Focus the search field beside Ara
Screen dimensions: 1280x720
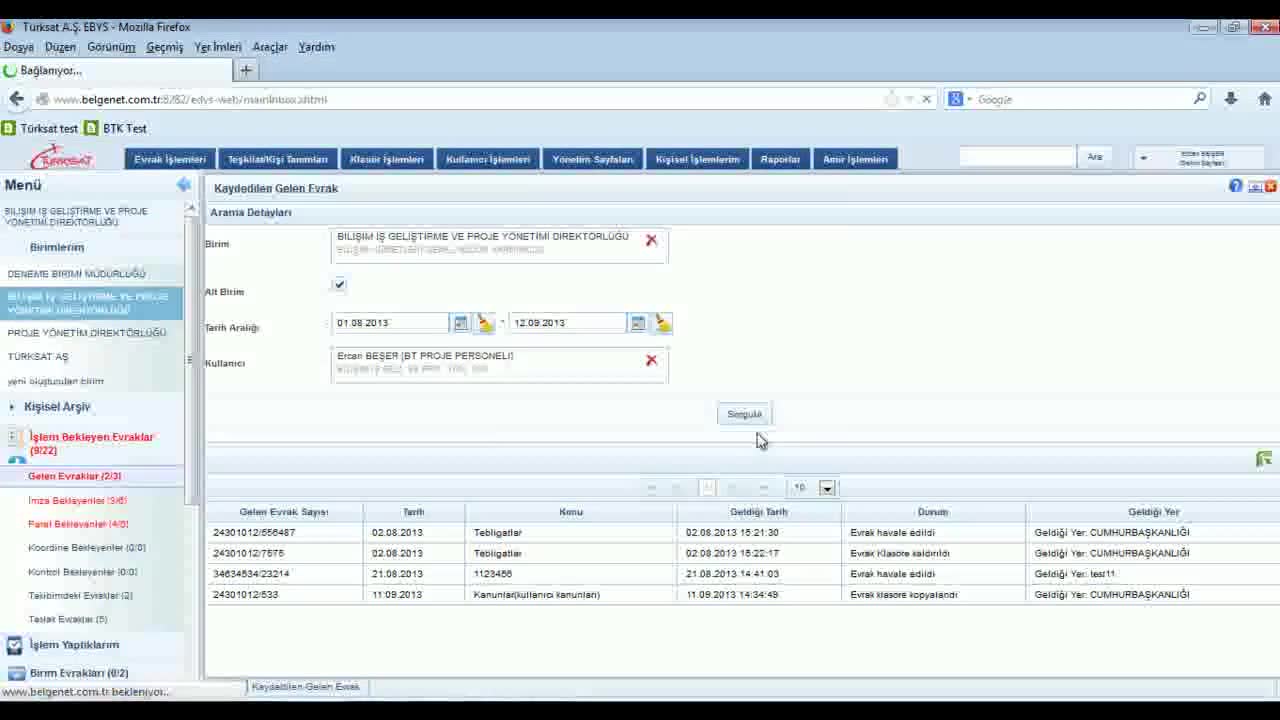pyautogui.click(x=1017, y=157)
